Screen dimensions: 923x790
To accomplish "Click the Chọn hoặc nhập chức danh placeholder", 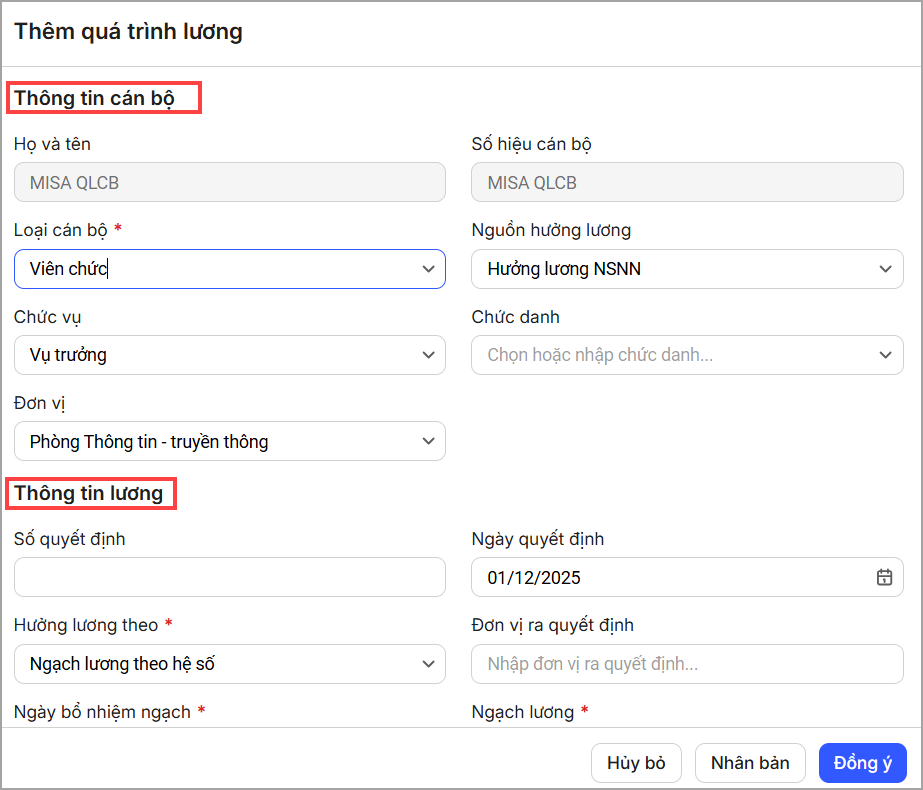I will (600, 355).
